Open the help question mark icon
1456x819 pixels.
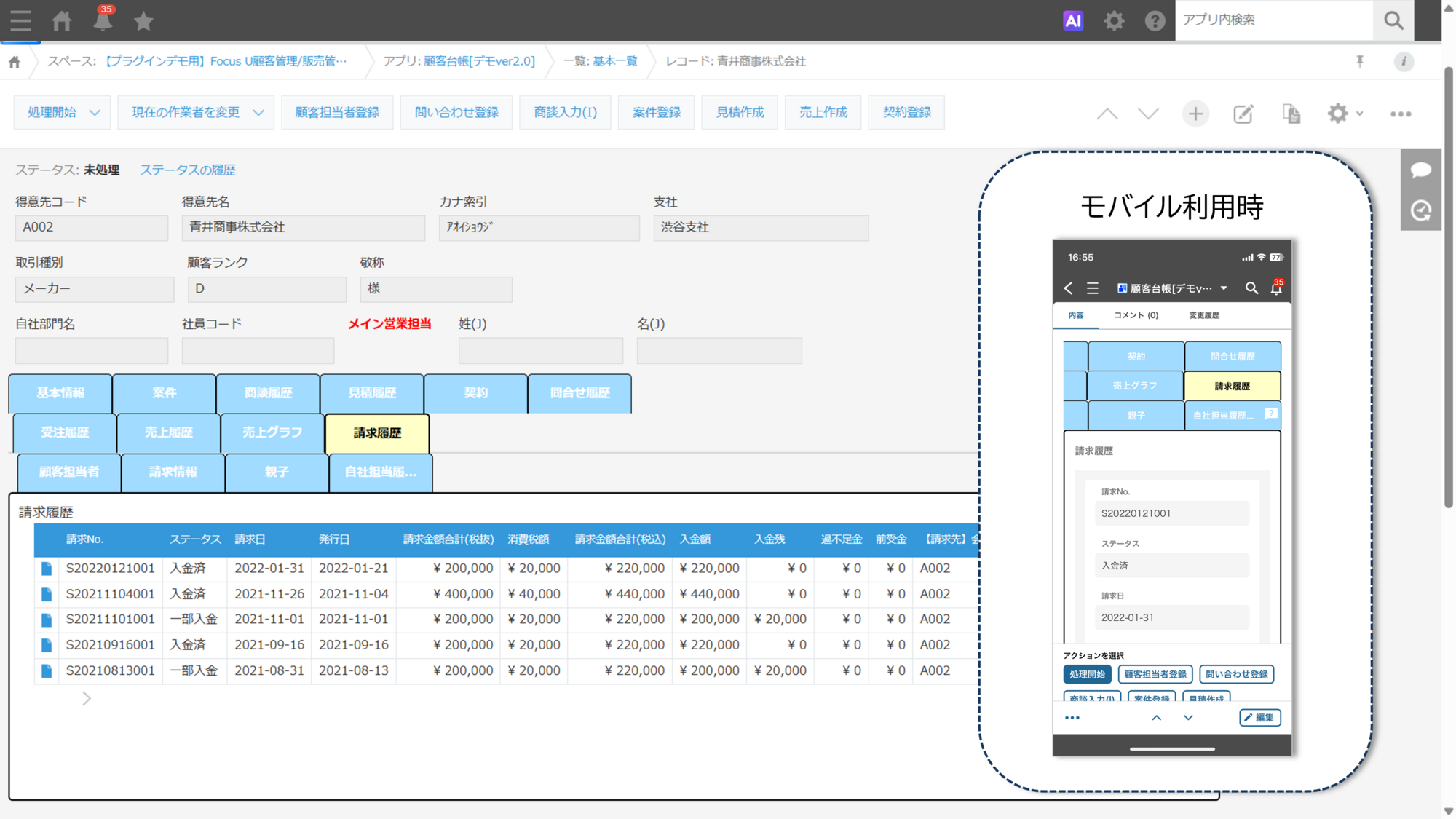[1155, 20]
